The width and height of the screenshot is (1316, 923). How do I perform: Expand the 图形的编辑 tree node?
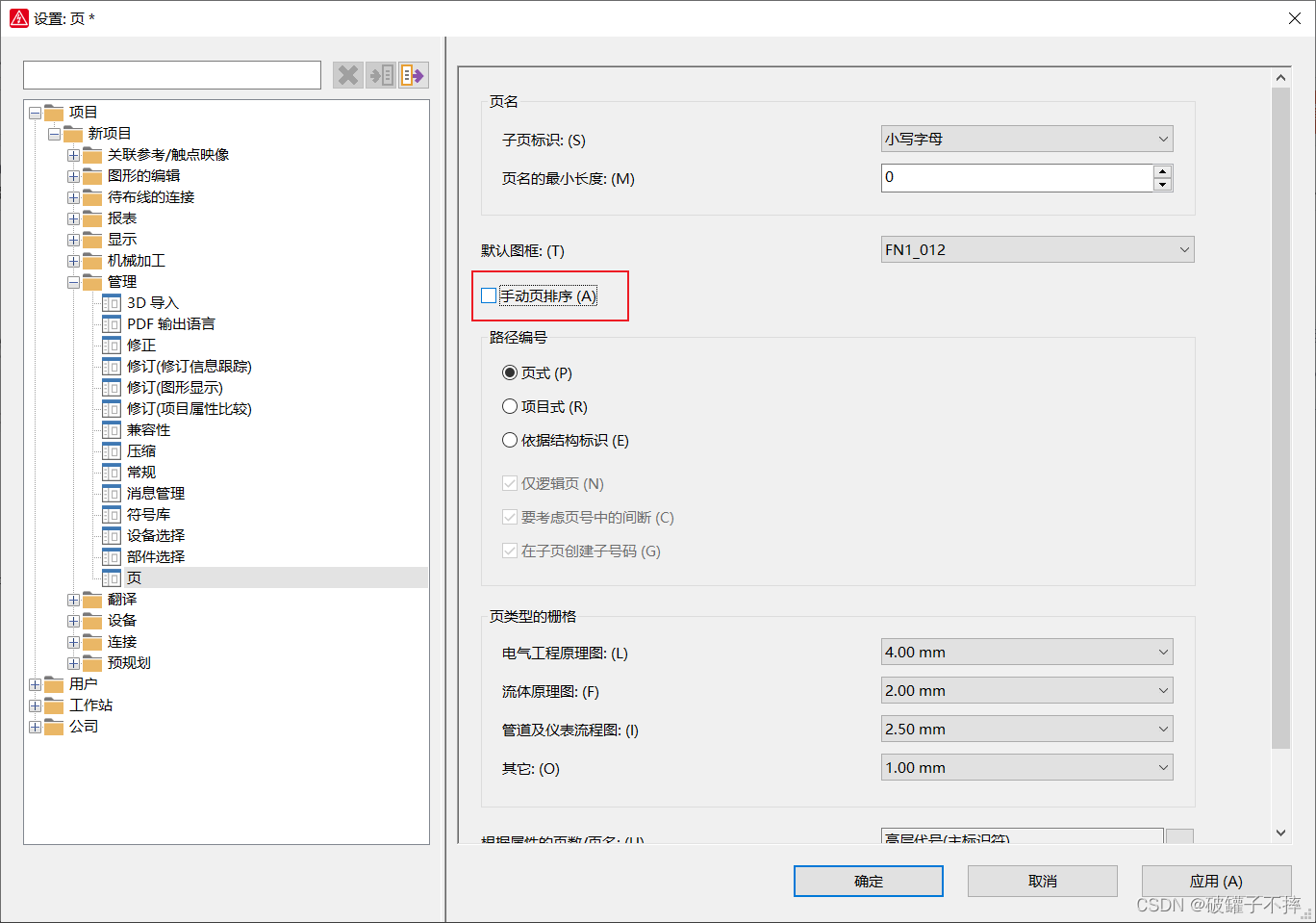73,176
